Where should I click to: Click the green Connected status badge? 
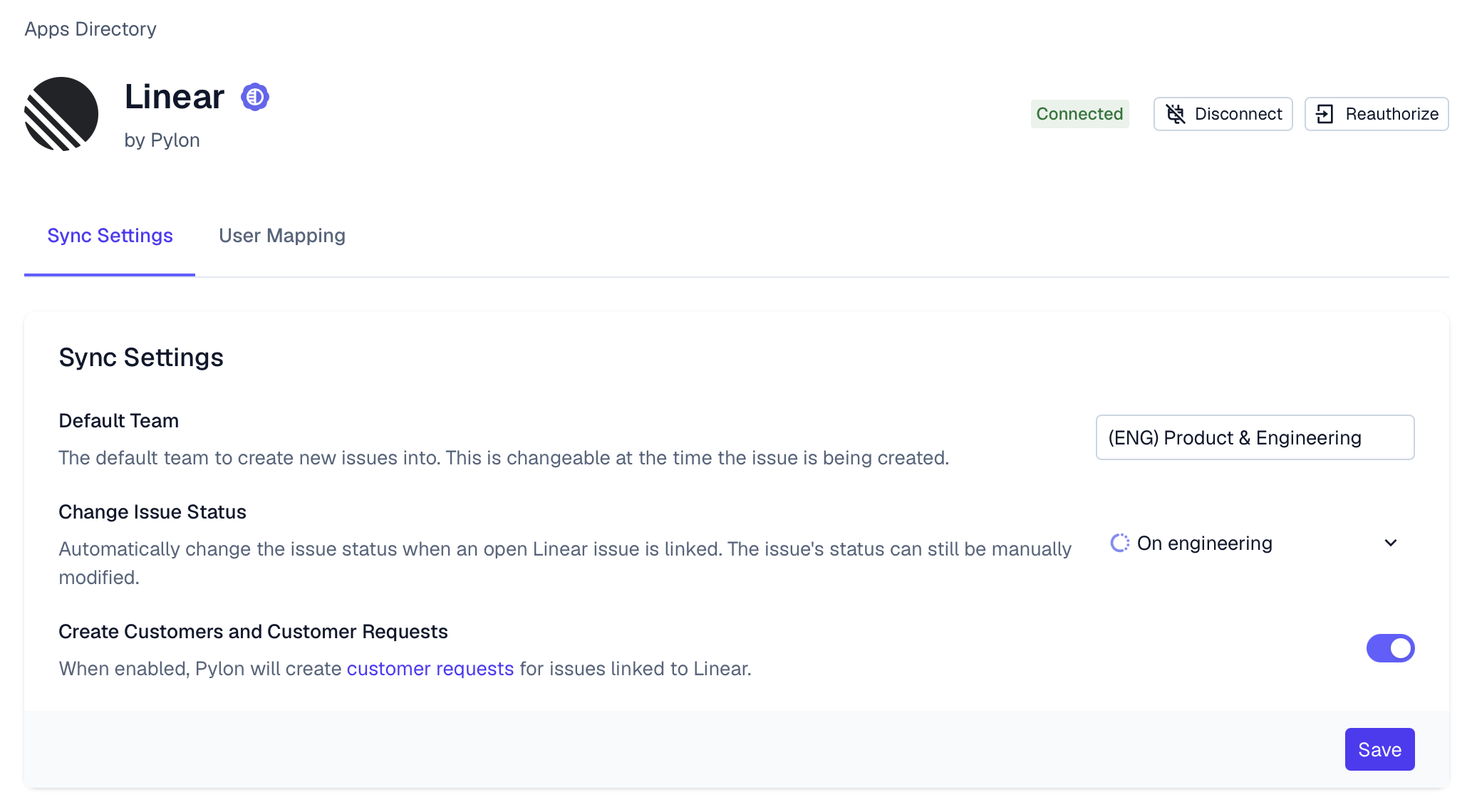pyautogui.click(x=1079, y=114)
